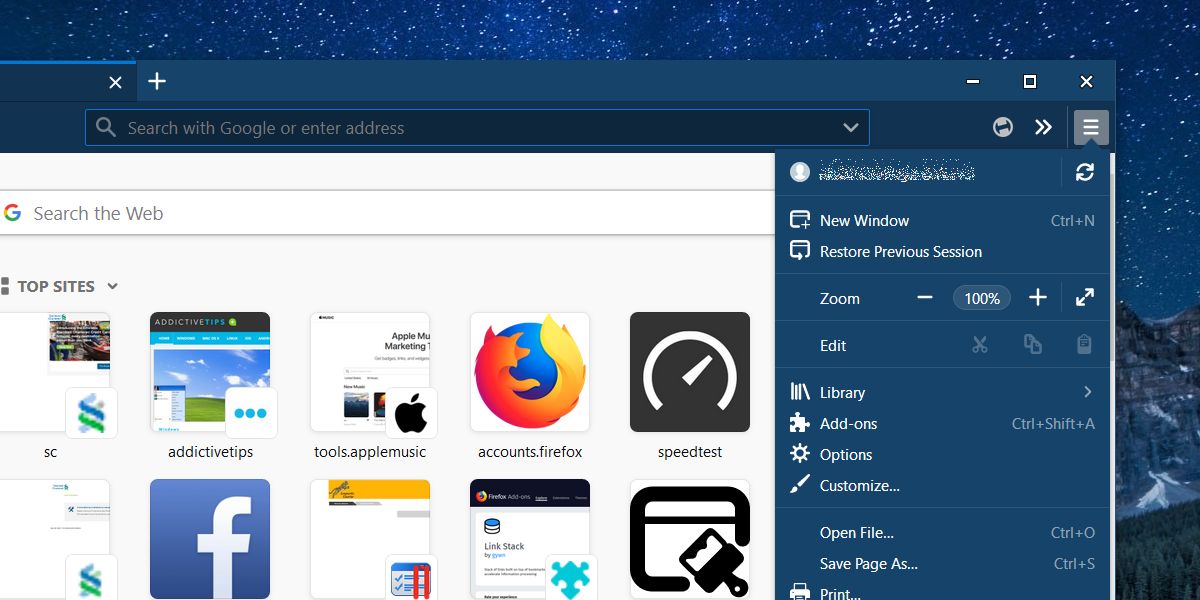
Task: Close the current tab
Action: tap(115, 83)
